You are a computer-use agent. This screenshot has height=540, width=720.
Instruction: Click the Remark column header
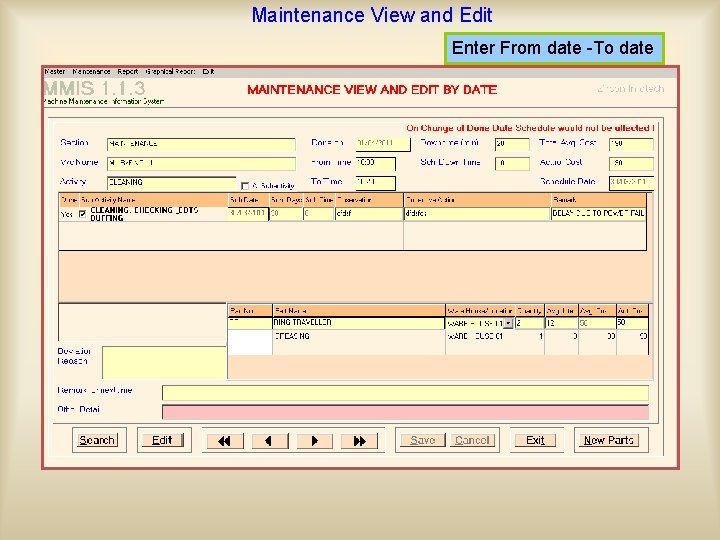click(598, 200)
